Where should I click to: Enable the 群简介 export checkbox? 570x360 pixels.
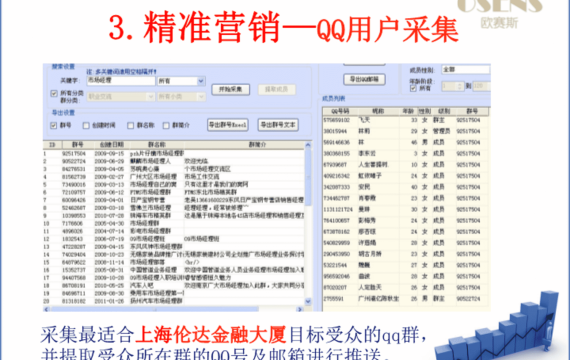[166, 125]
